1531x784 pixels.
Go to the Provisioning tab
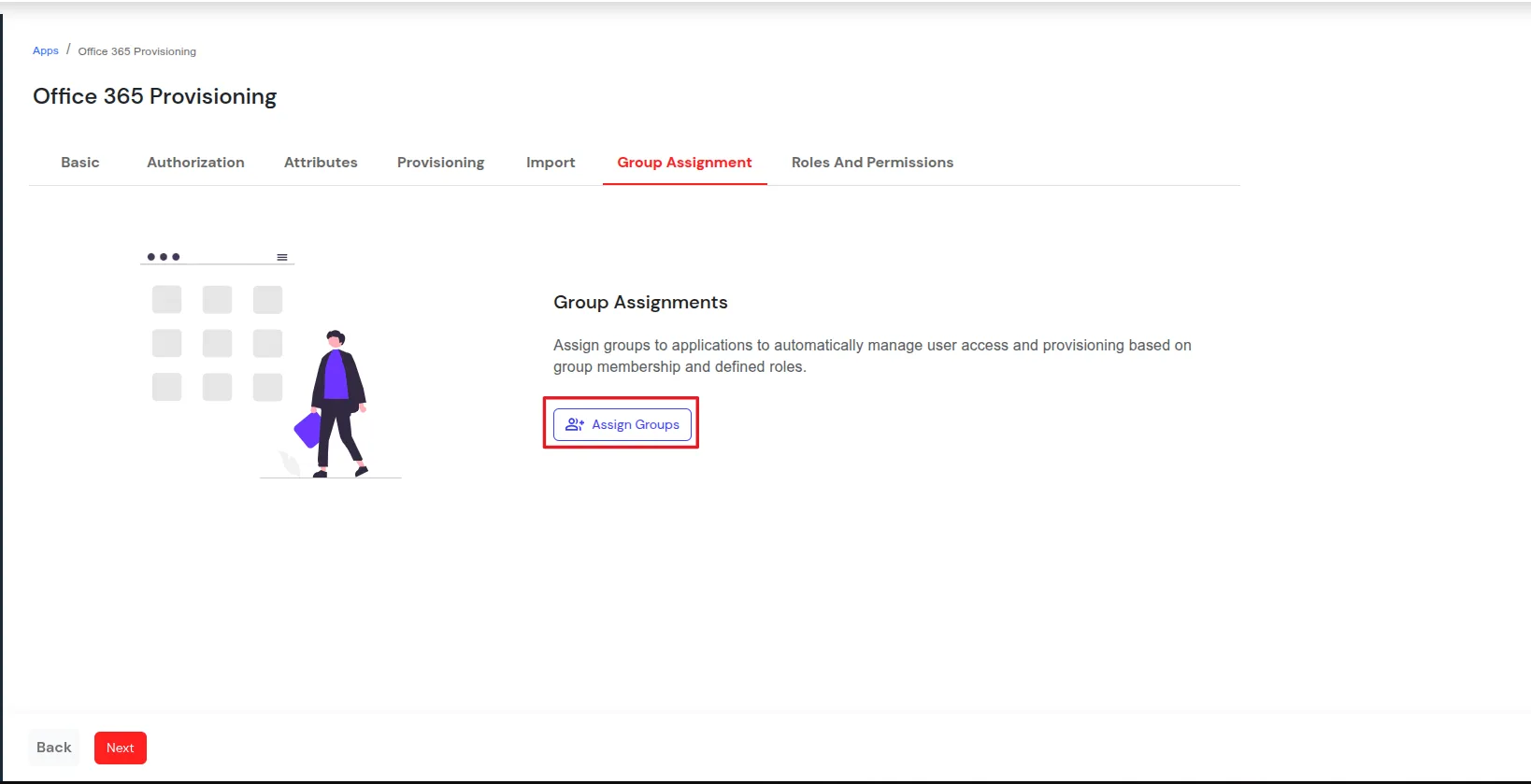(441, 163)
